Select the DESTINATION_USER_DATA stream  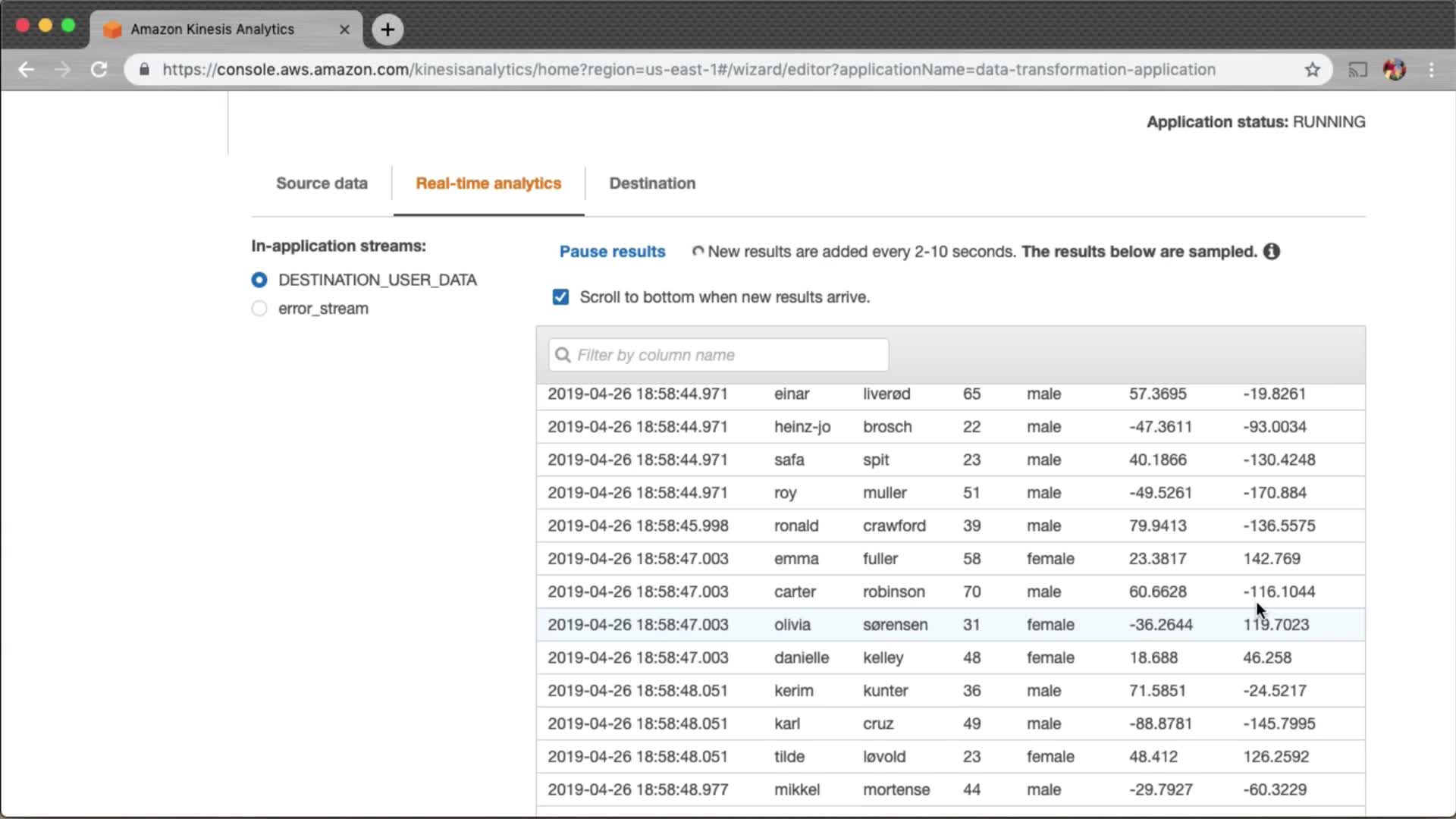pyautogui.click(x=259, y=280)
